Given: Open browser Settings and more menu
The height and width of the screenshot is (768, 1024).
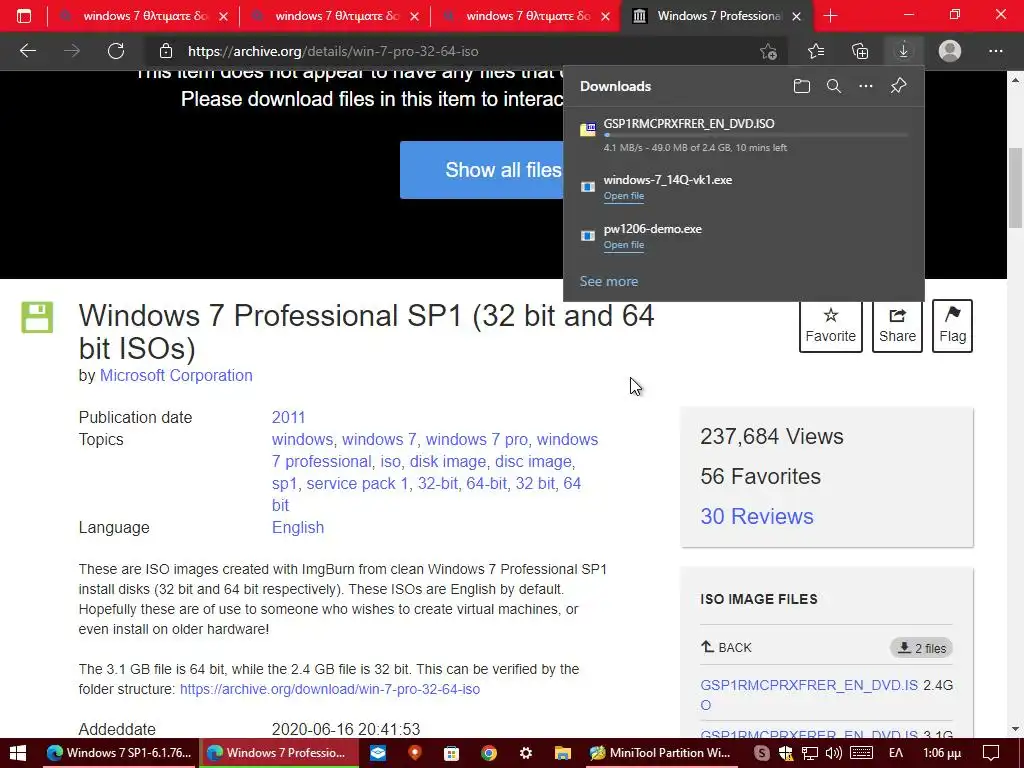Looking at the screenshot, I should (x=995, y=51).
